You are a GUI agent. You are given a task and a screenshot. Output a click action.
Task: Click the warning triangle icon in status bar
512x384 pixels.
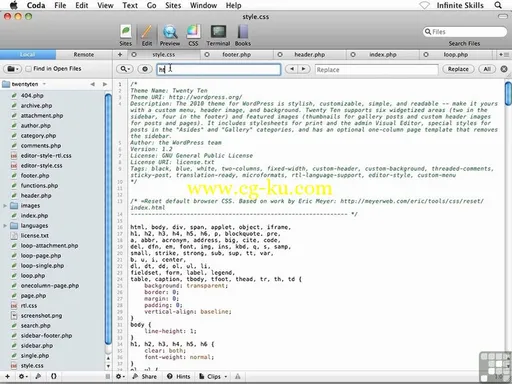coord(238,376)
